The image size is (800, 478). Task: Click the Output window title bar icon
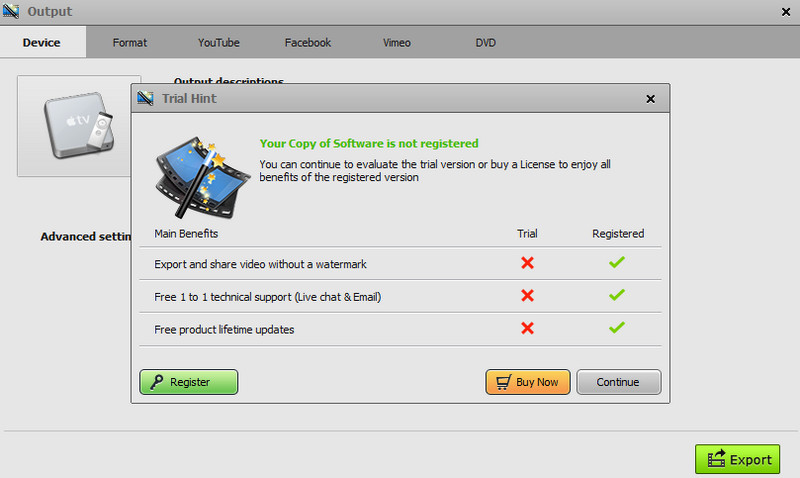tap(11, 11)
